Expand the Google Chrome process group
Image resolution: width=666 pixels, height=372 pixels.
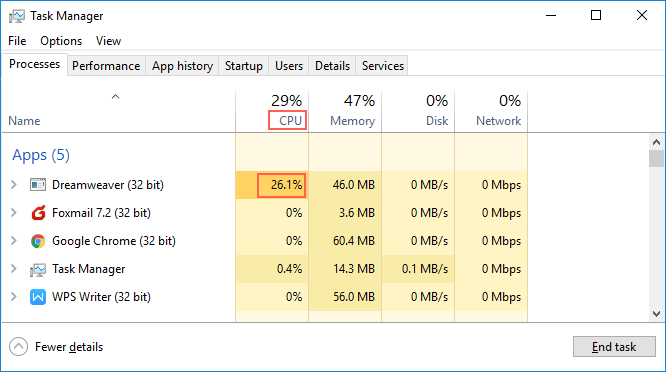tap(14, 241)
